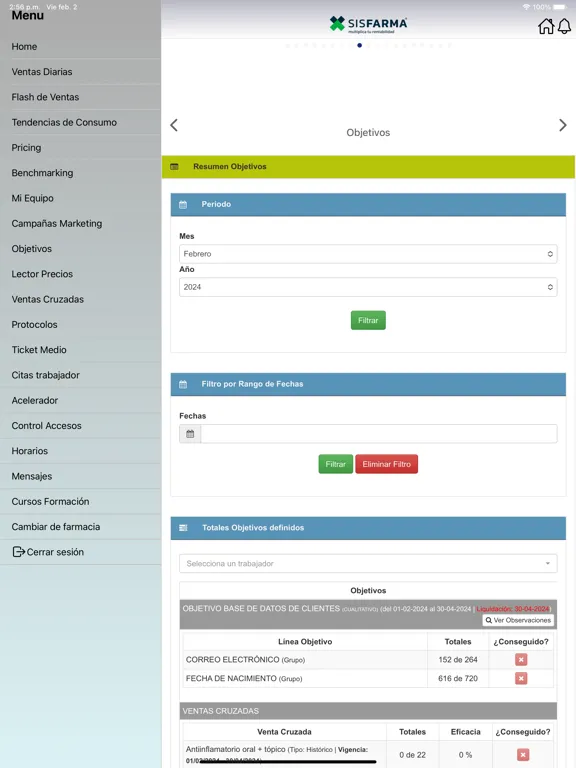
Task: Click the red Eliminar Filtro button
Action: [x=386, y=464]
